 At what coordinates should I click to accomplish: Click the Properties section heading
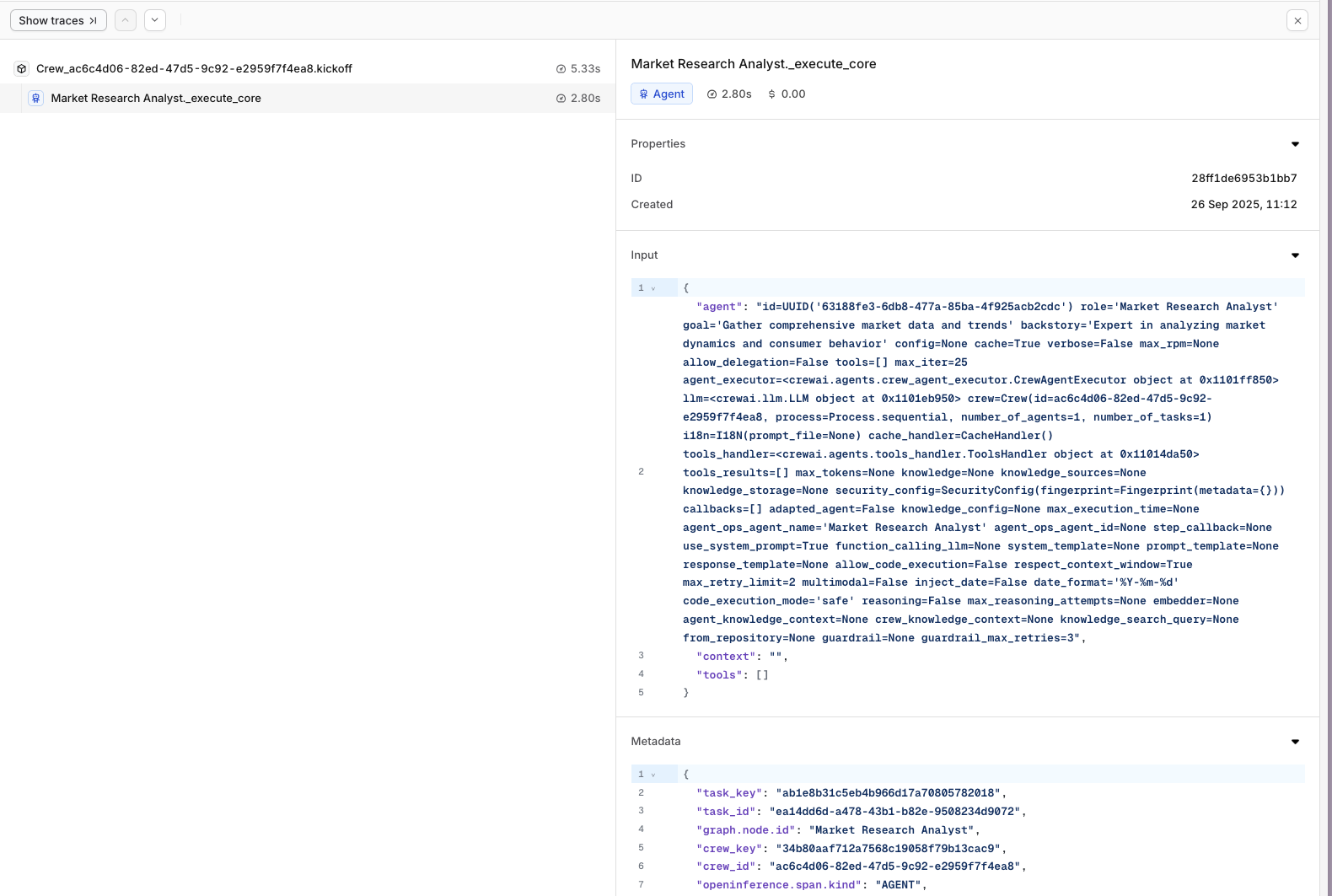point(658,144)
